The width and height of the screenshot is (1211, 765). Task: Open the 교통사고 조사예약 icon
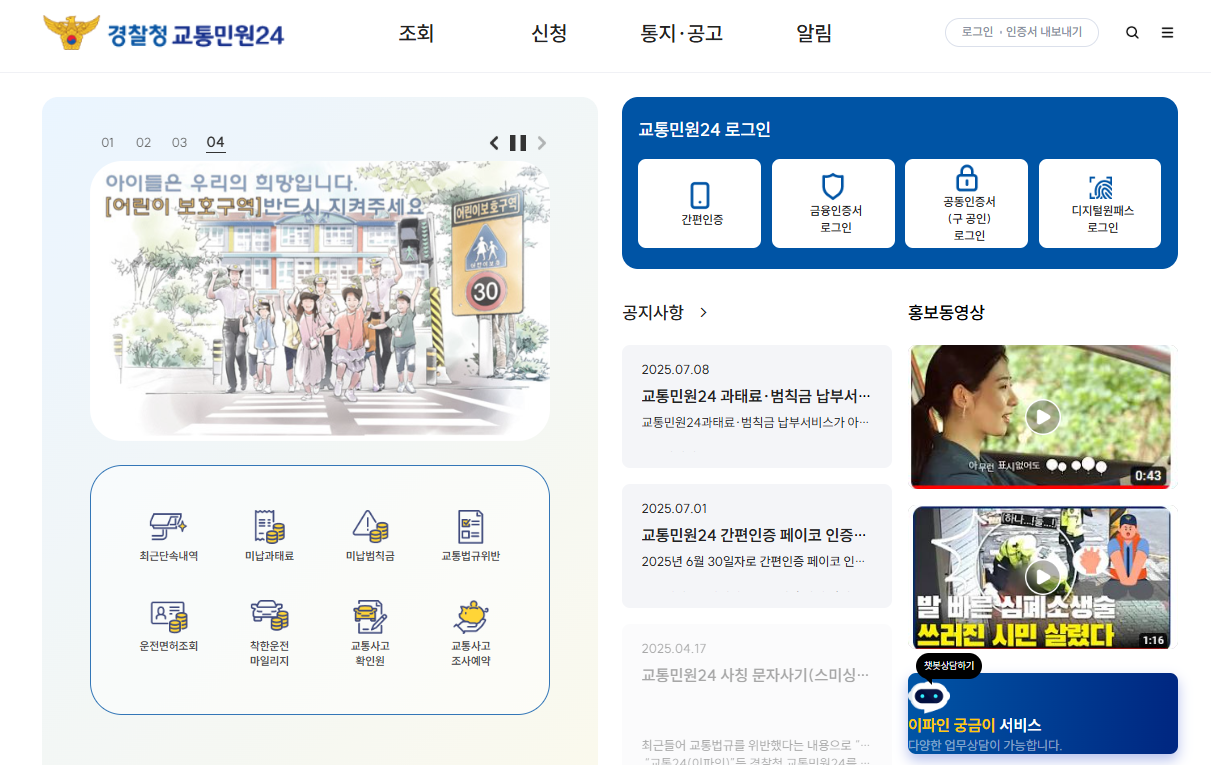coord(471,634)
